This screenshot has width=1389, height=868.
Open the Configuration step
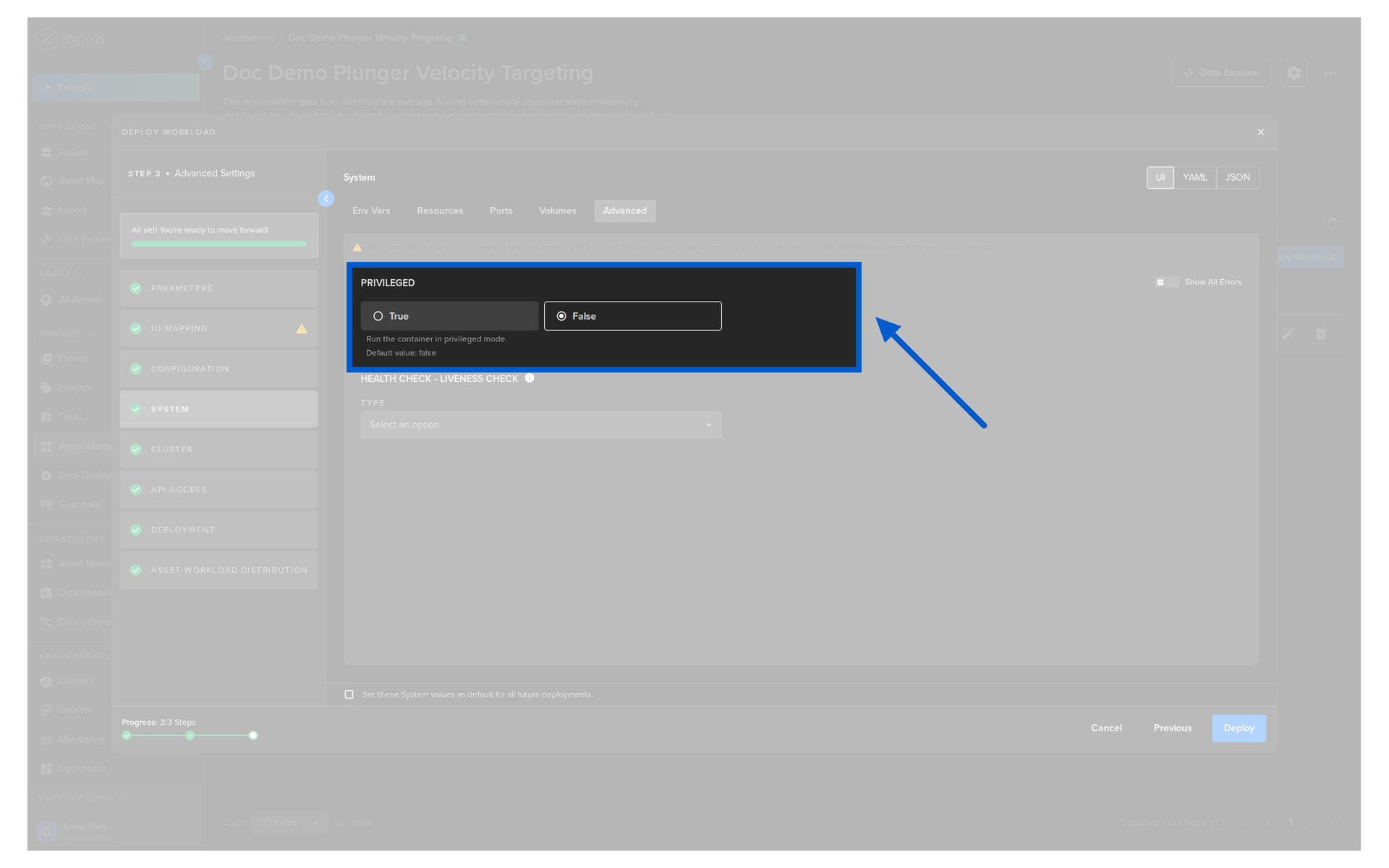click(218, 369)
